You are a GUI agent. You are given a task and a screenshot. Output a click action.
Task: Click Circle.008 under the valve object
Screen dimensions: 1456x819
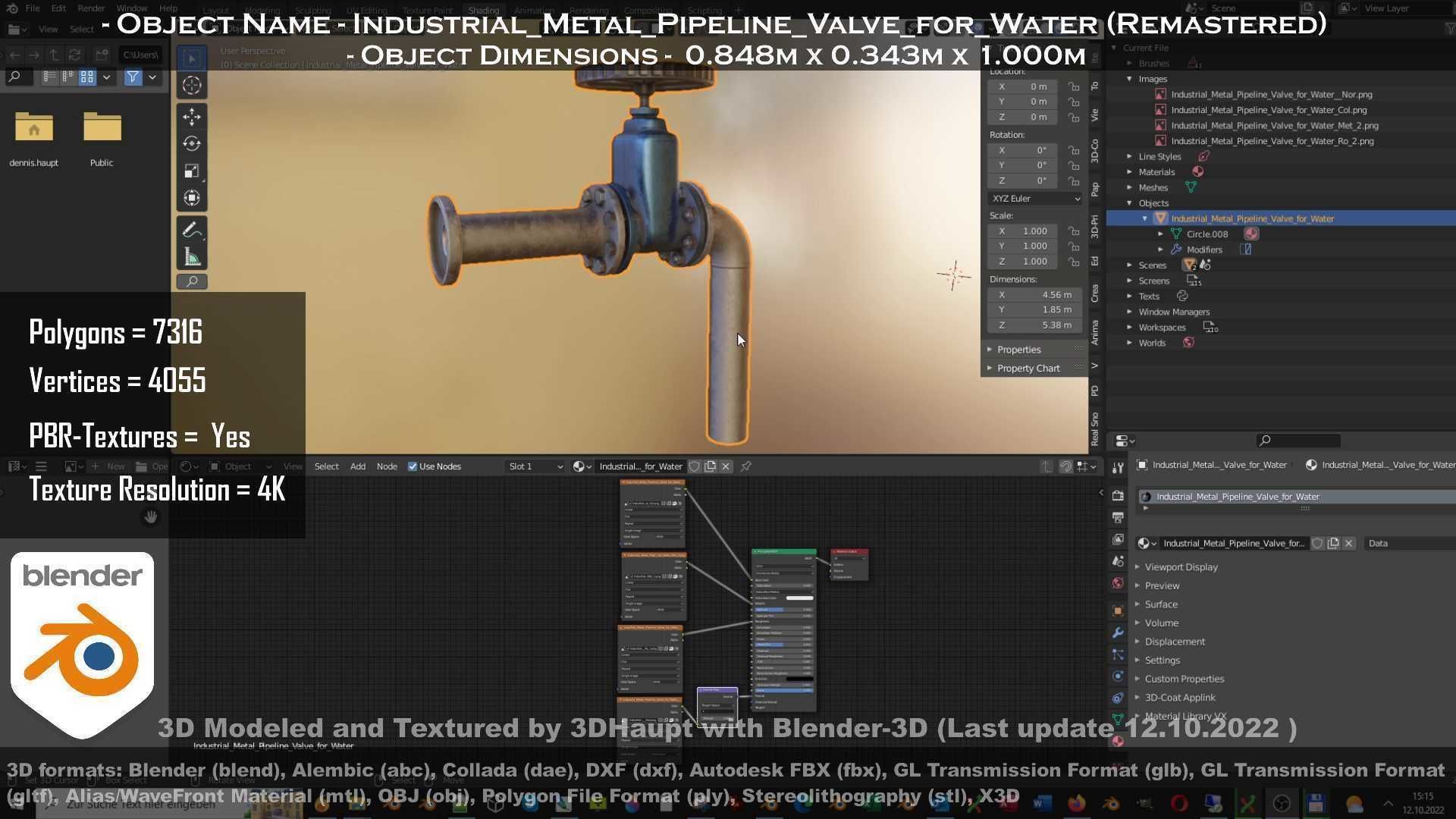pos(1207,234)
